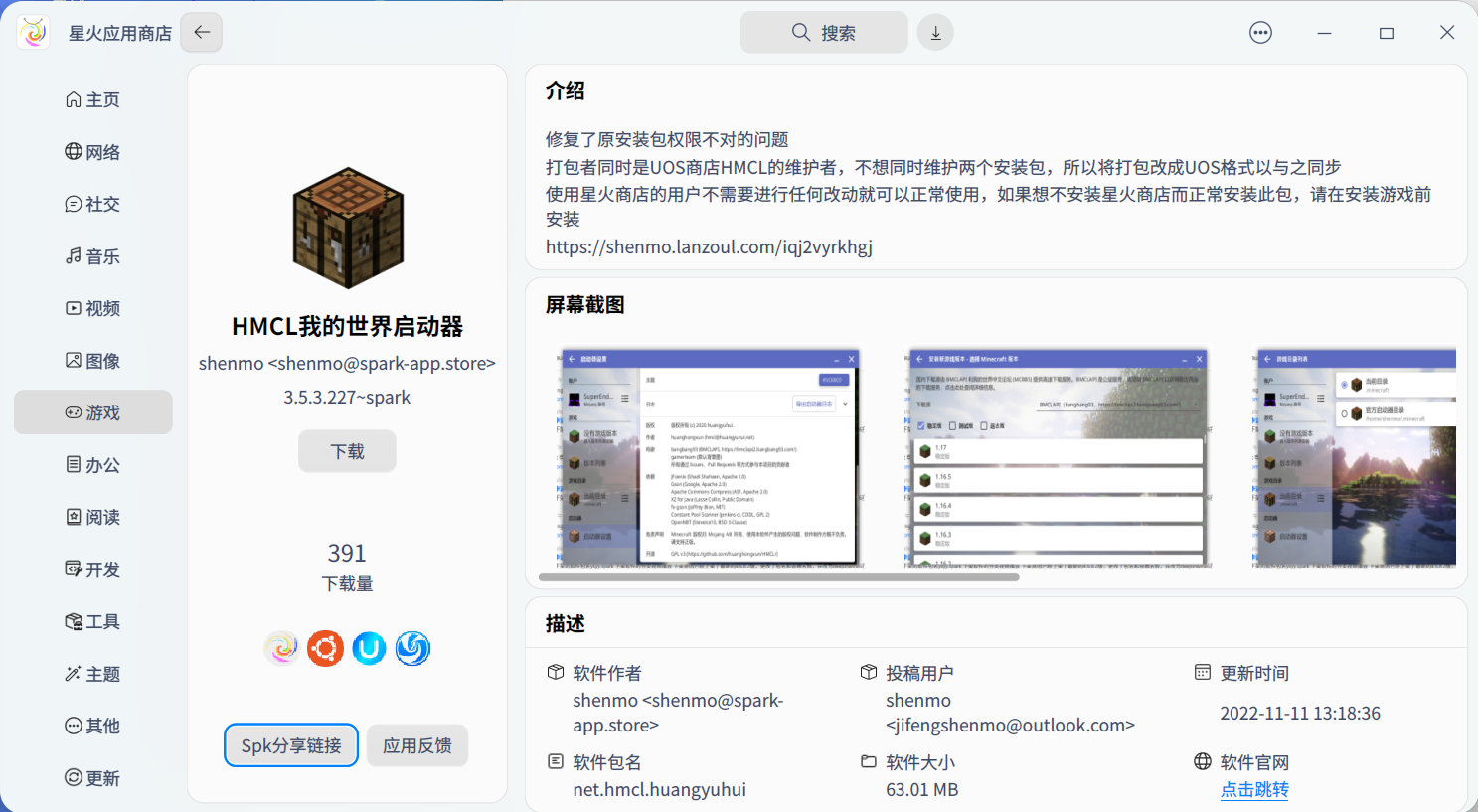Image resolution: width=1478 pixels, height=812 pixels.
Task: Open the 更新 updates section
Action: pyautogui.click(x=93, y=778)
